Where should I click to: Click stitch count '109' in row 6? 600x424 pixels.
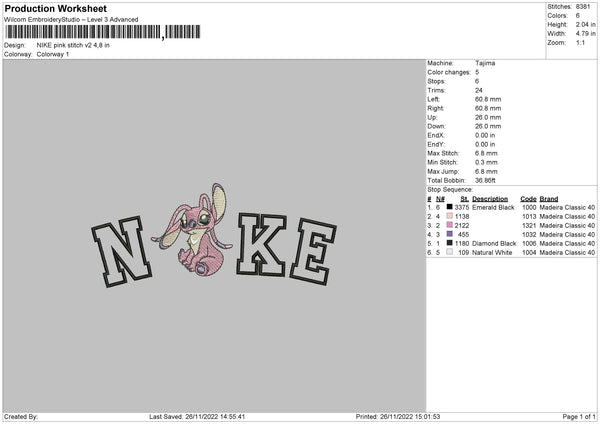(463, 253)
